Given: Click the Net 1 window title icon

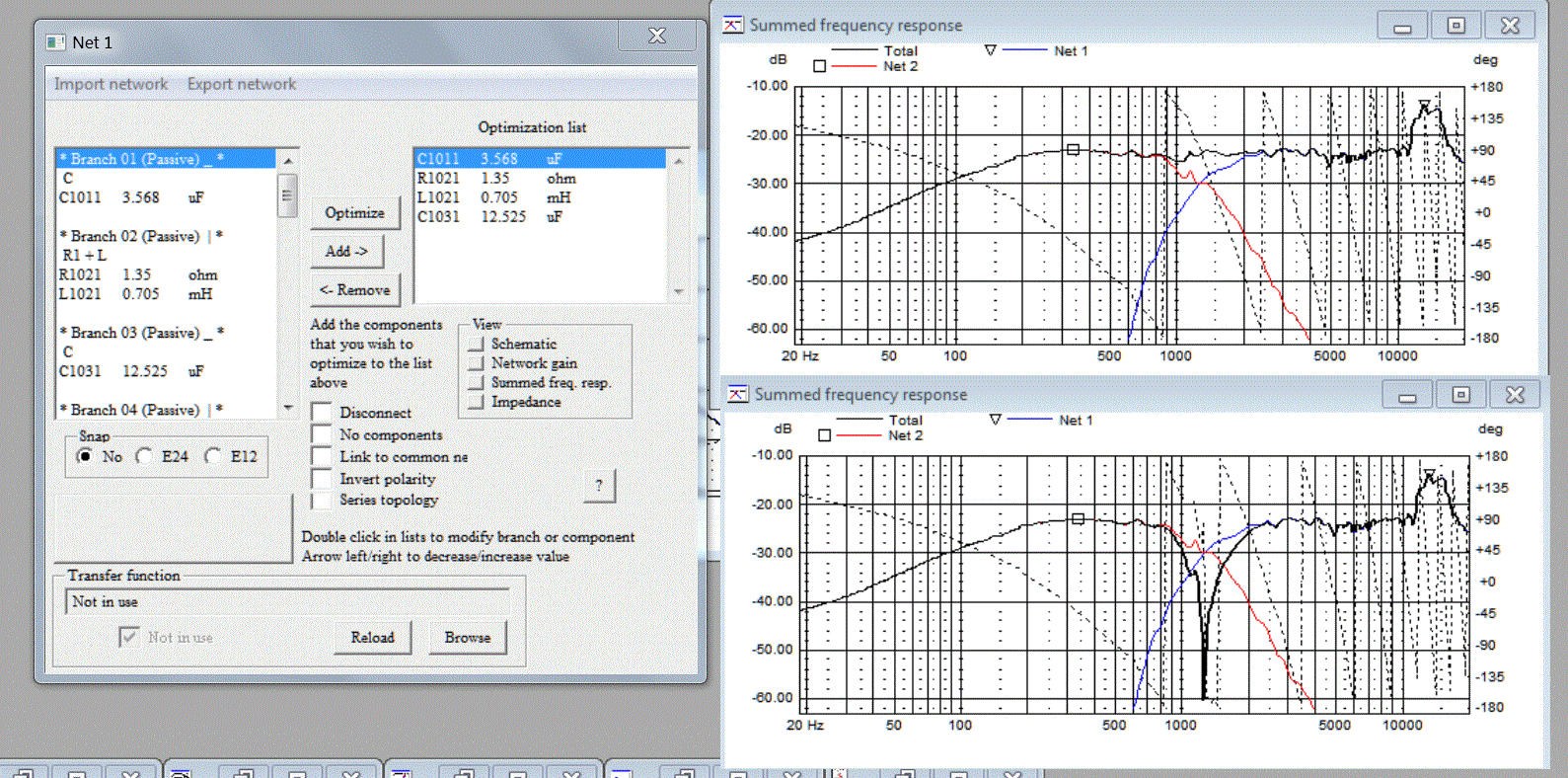Looking at the screenshot, I should [56, 42].
